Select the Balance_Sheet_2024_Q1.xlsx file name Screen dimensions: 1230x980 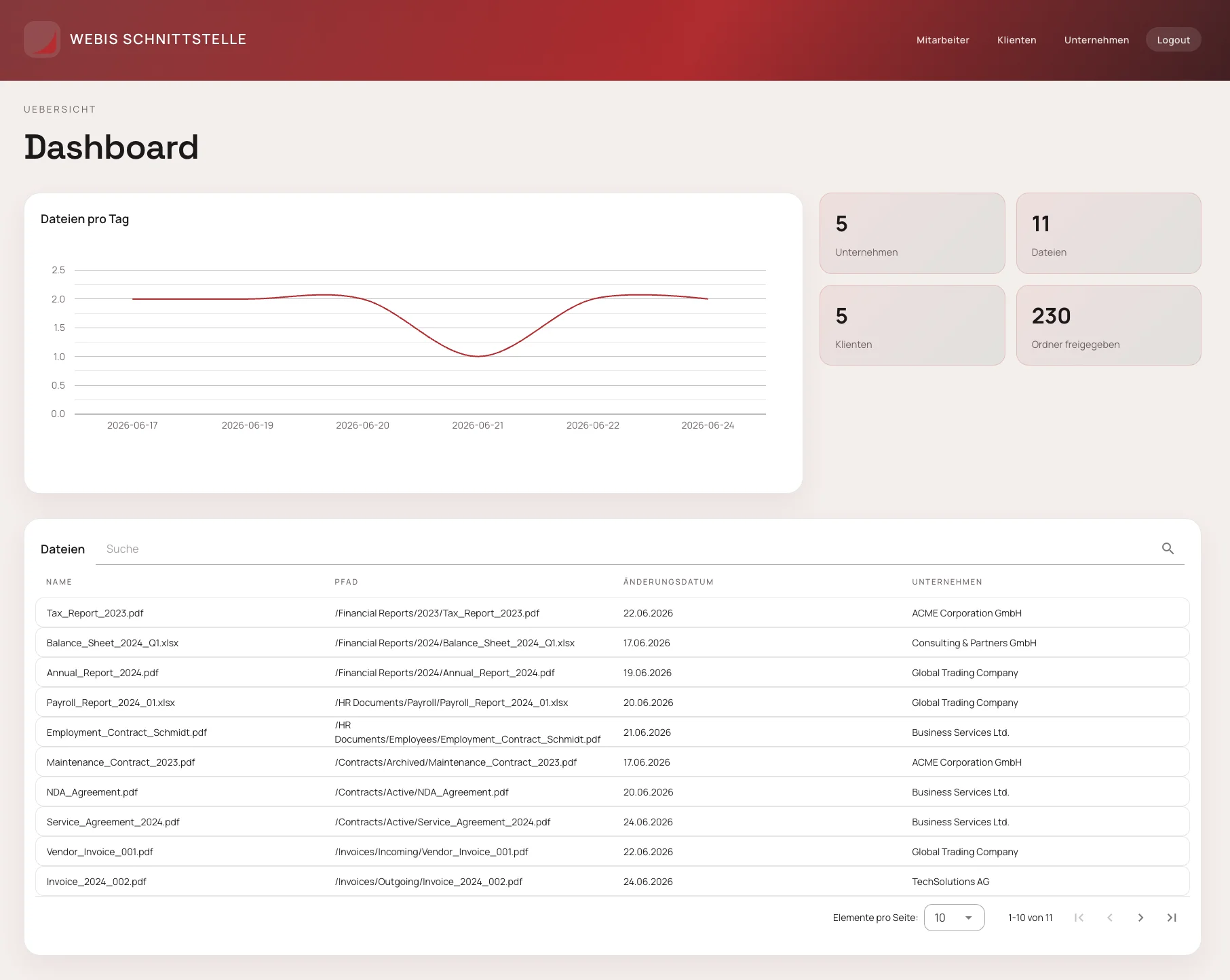113,643
